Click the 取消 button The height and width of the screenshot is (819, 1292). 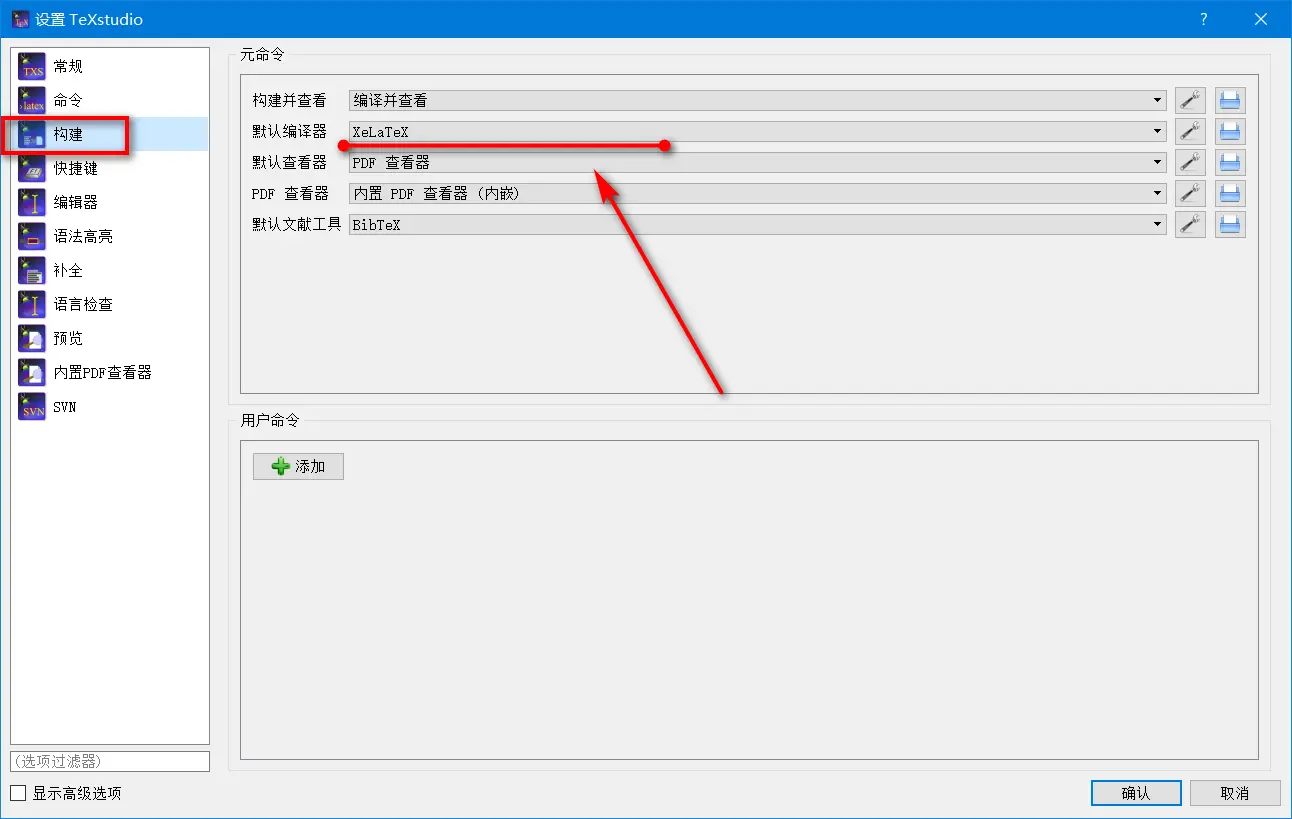pyautogui.click(x=1235, y=793)
